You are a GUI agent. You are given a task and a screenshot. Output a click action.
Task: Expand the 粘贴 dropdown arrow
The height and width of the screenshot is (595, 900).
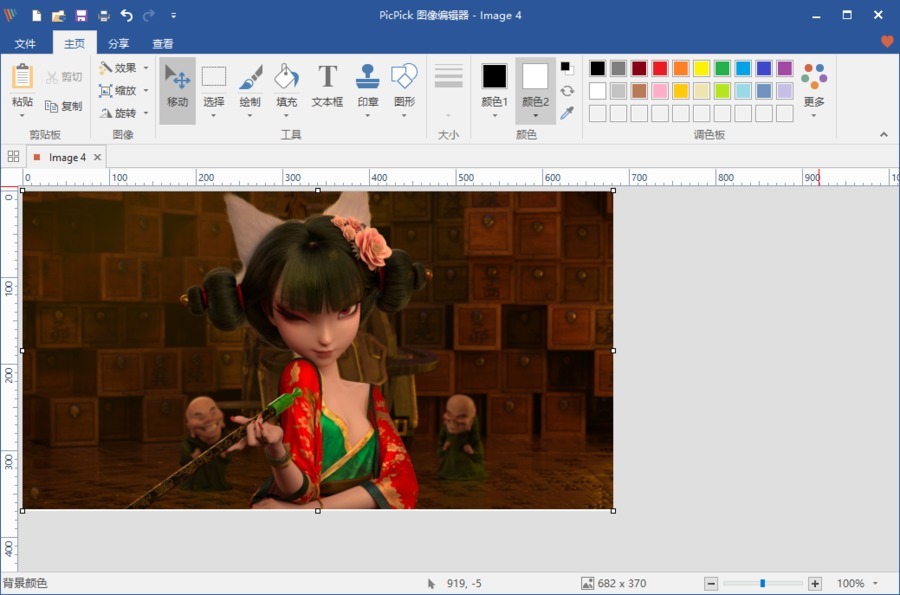[22, 116]
